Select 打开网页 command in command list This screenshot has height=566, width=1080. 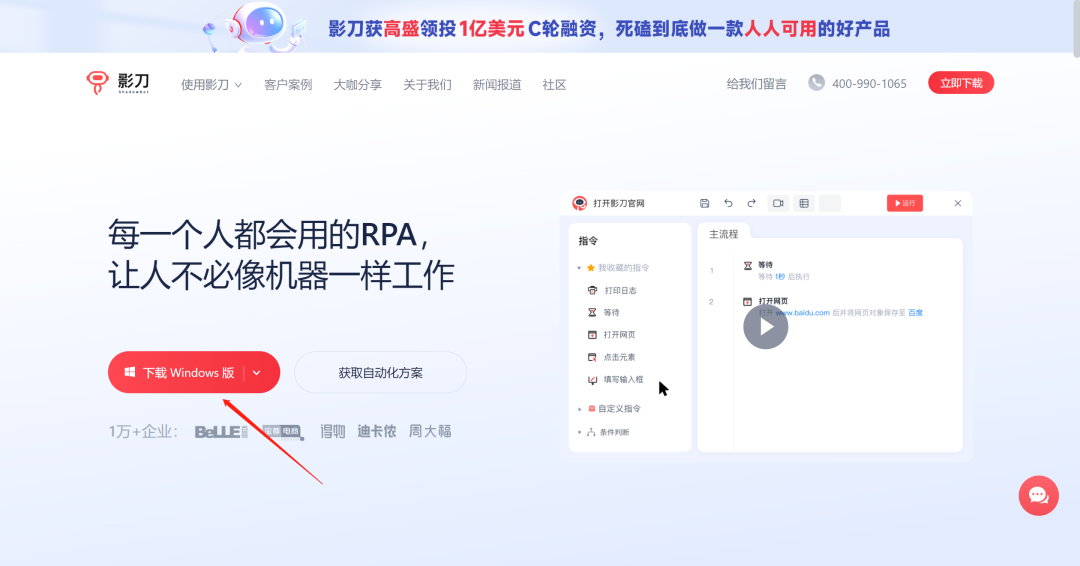point(619,335)
